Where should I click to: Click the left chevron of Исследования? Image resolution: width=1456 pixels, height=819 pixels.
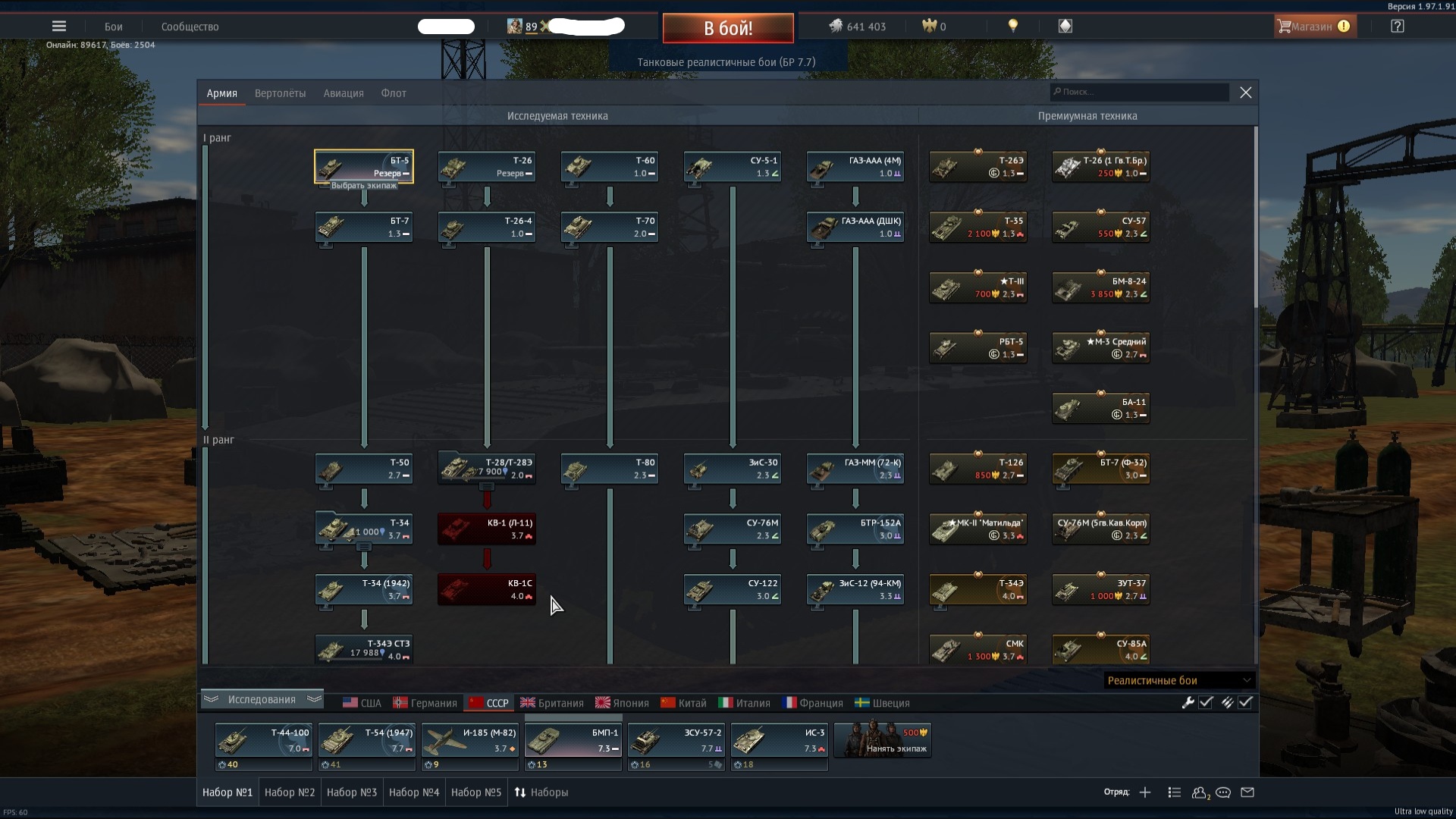[x=211, y=698]
